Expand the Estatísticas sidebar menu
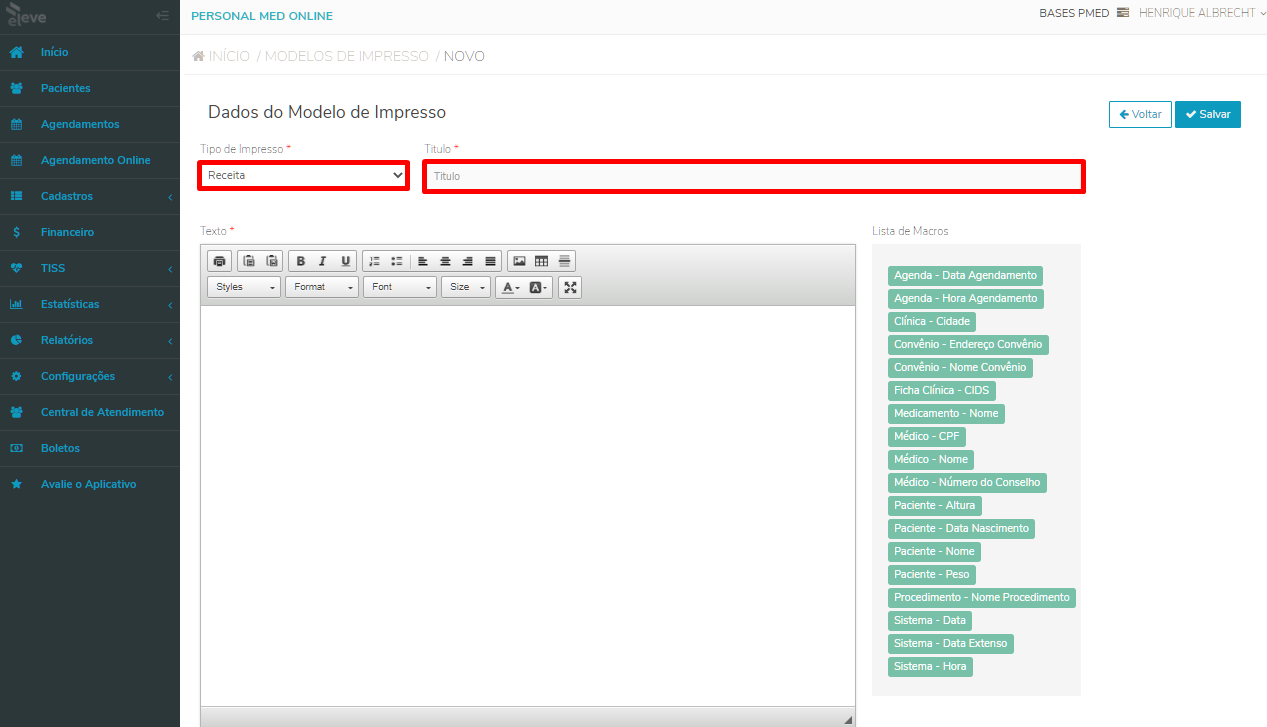Viewport: 1267px width, 727px height. pos(90,304)
